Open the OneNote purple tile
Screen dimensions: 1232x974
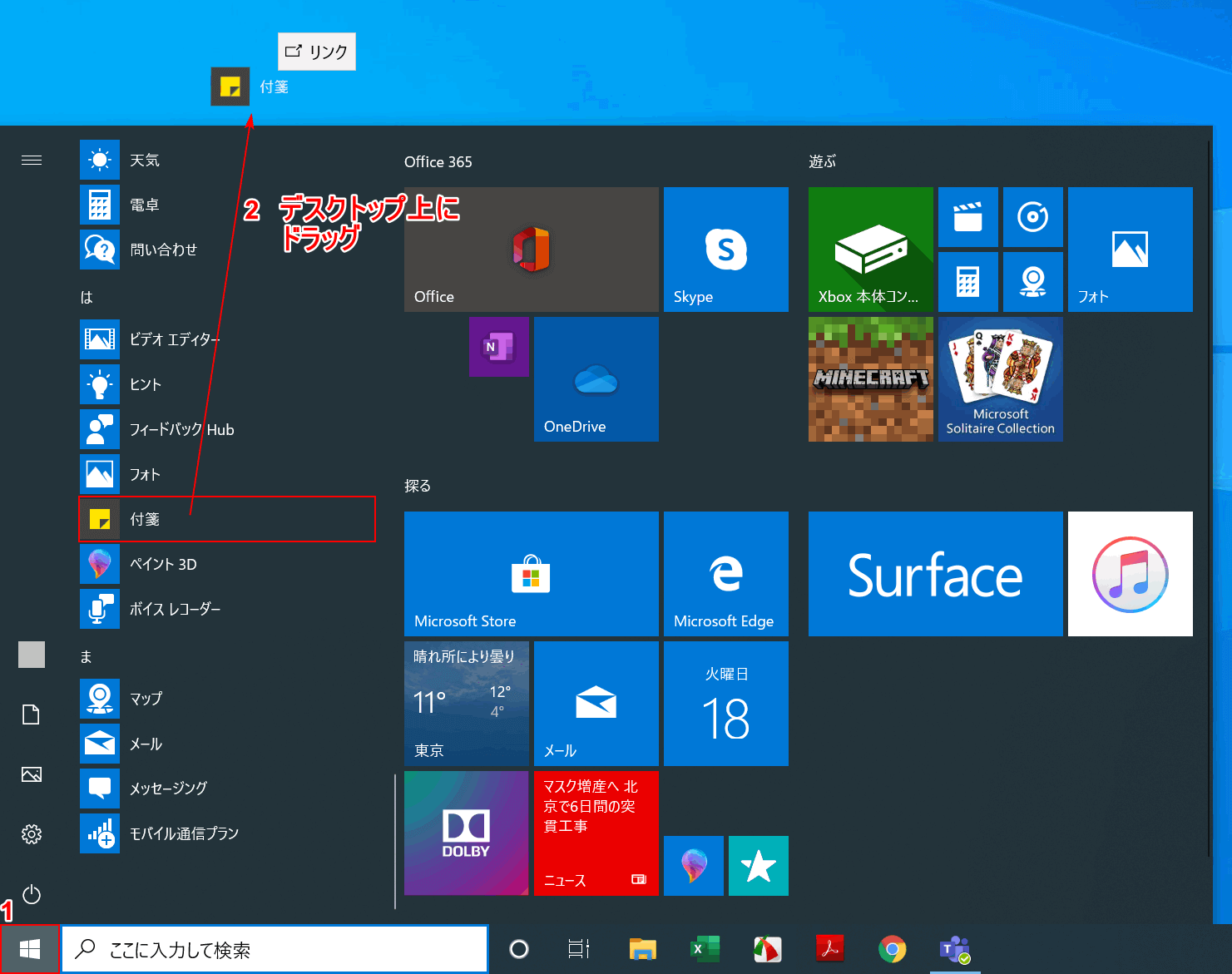click(x=499, y=347)
